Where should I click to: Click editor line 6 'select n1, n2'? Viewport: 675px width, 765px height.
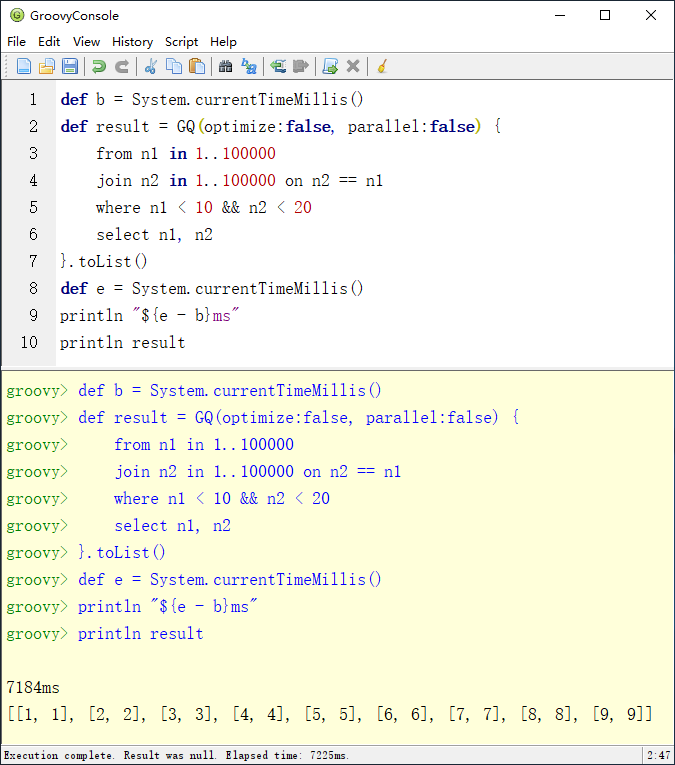click(154, 235)
